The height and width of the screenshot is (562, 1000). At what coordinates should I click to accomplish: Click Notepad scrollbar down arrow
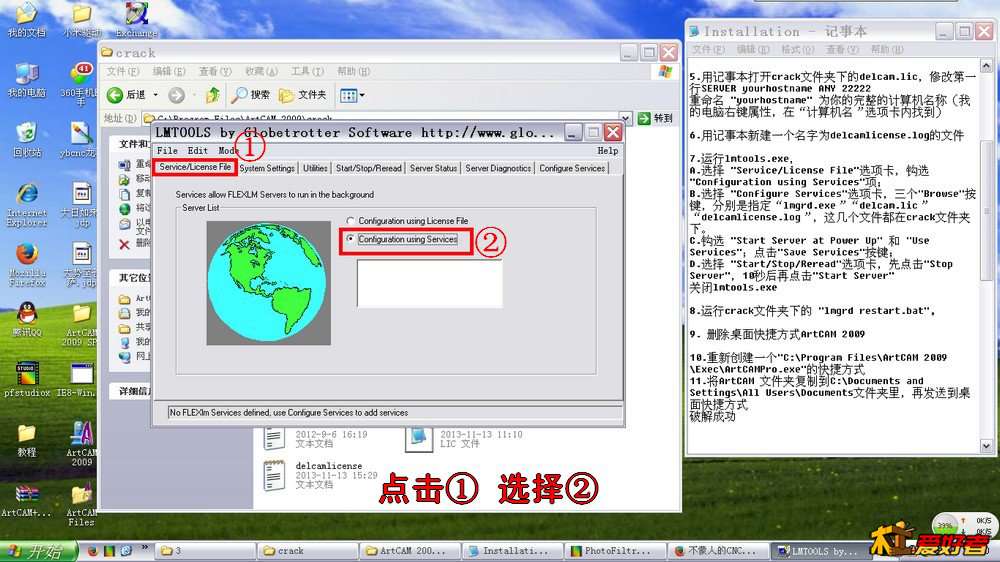(986, 446)
